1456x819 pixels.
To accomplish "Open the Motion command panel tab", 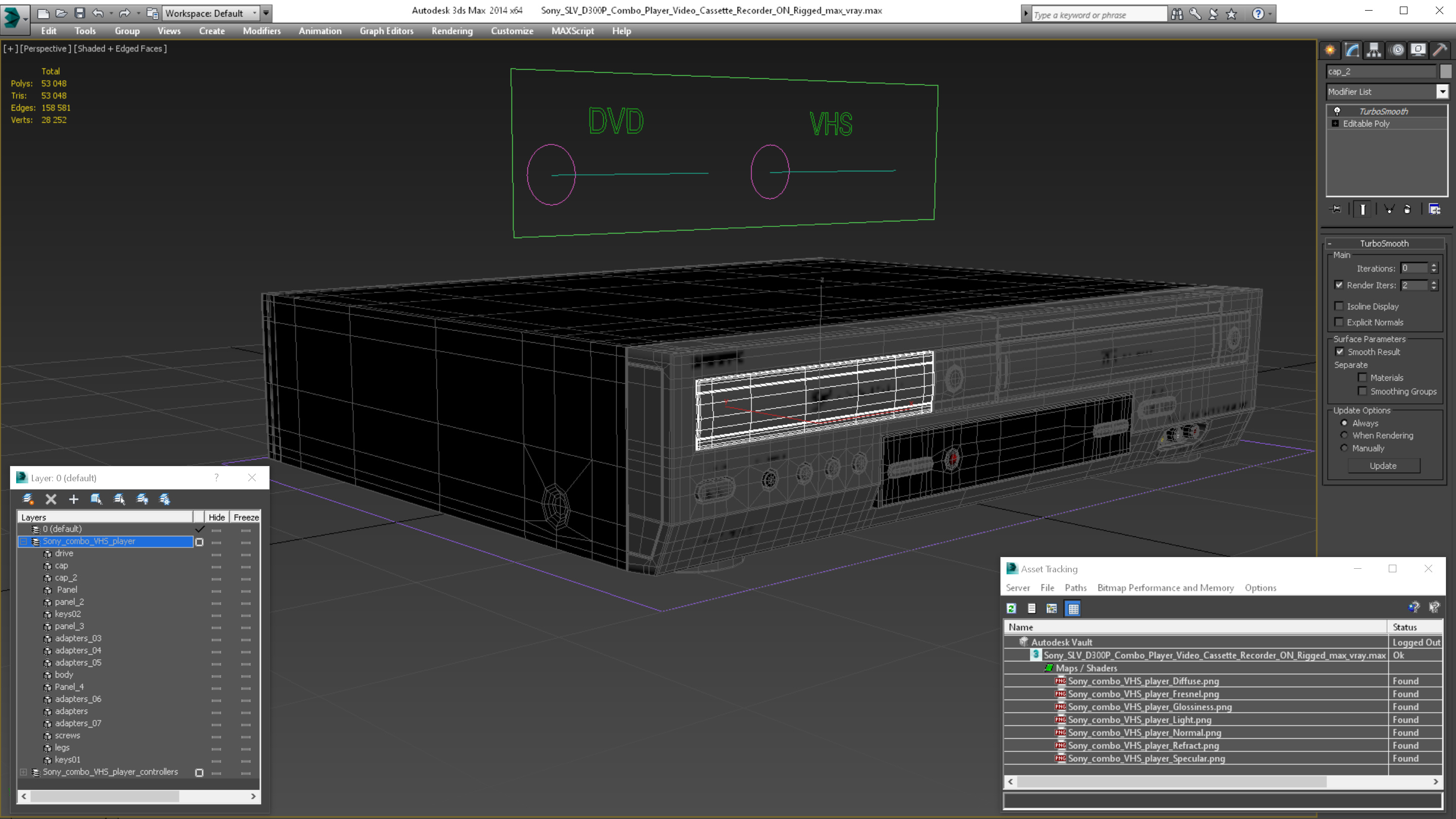I will point(1397,51).
